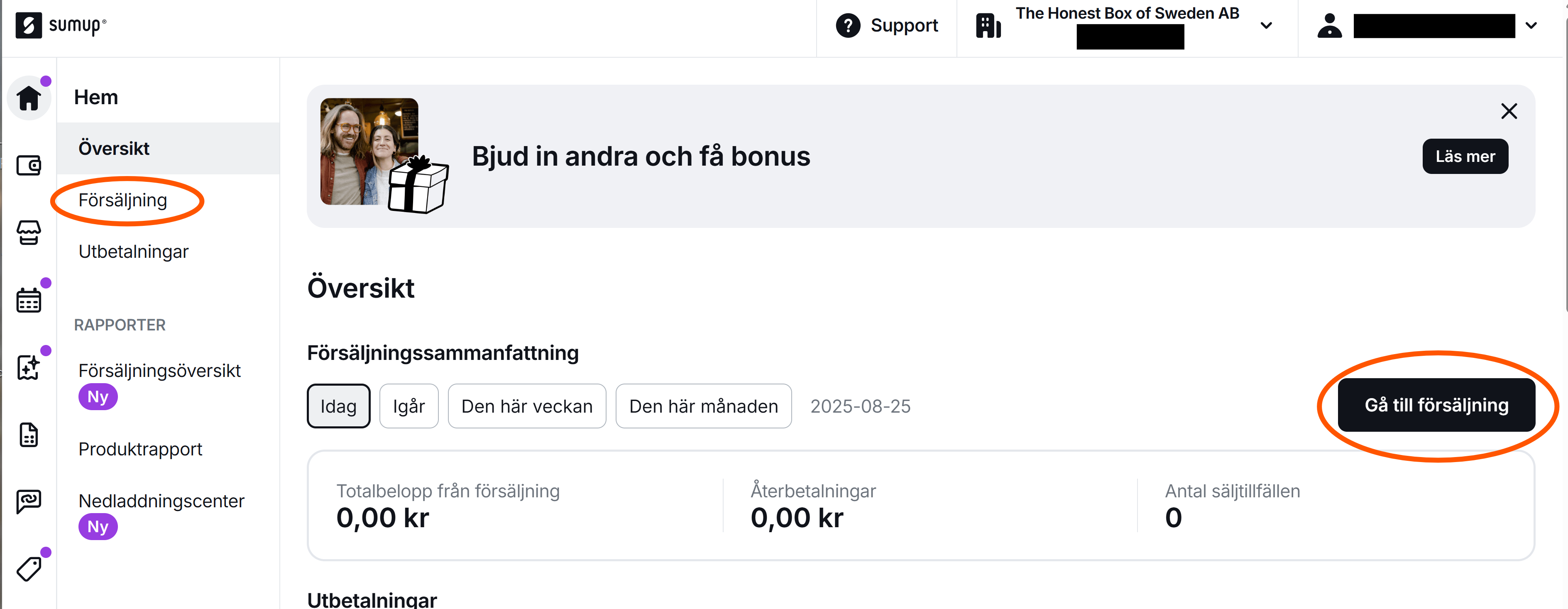Choose Den här månaden period
The height and width of the screenshot is (609, 1568).
click(x=703, y=406)
